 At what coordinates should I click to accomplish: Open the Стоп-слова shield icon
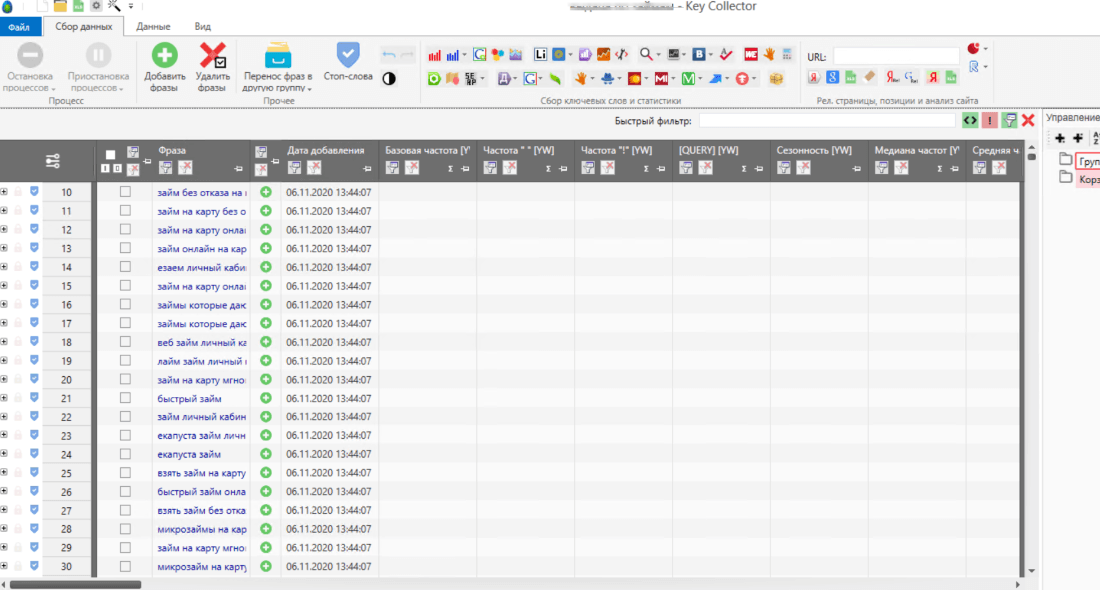(x=348, y=55)
